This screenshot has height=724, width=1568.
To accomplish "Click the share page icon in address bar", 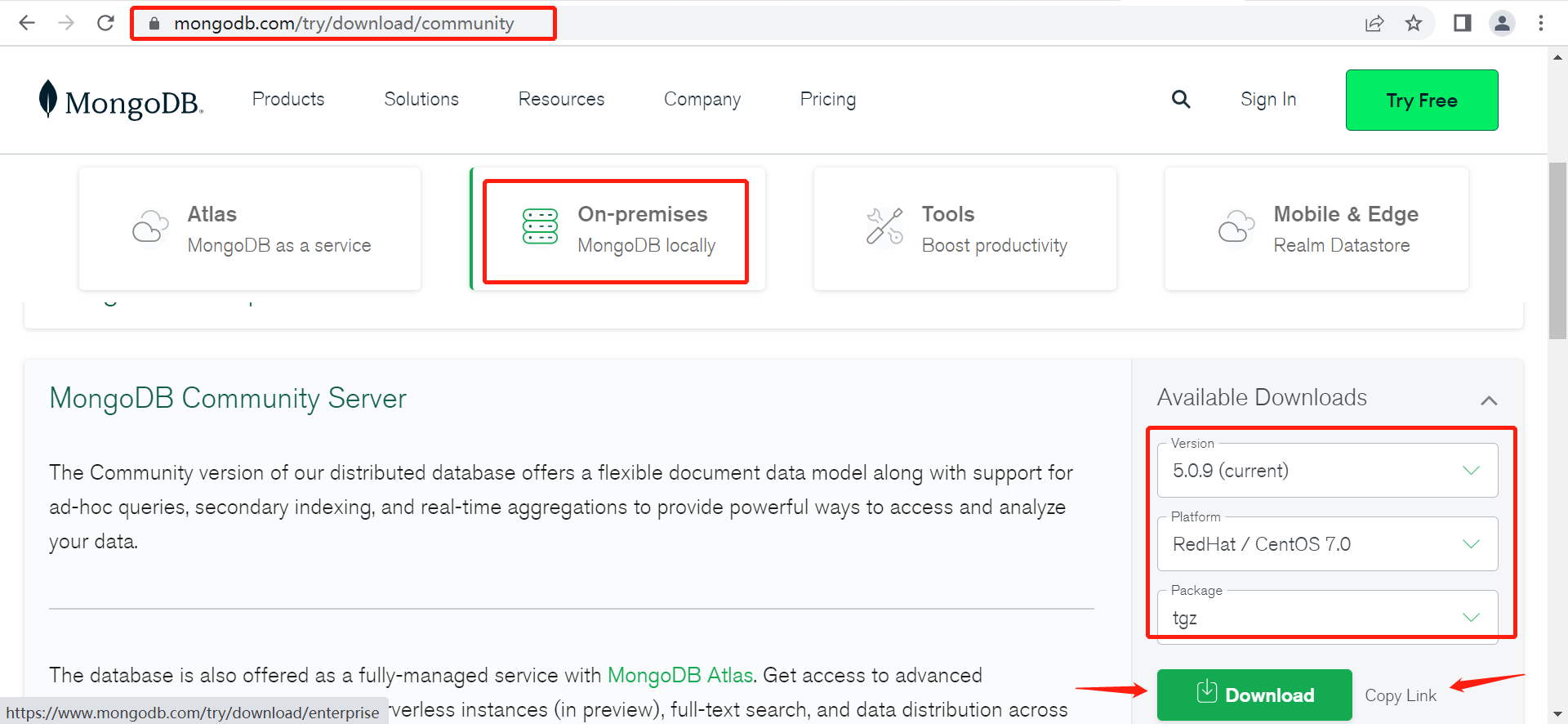I will point(1374,23).
